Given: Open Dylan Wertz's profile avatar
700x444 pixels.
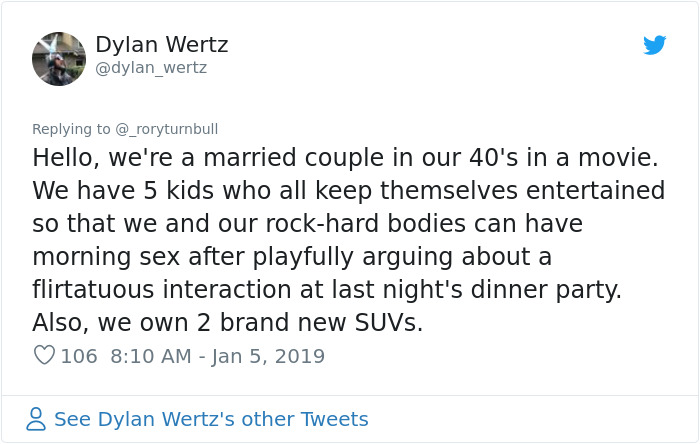Looking at the screenshot, I should tap(59, 59).
